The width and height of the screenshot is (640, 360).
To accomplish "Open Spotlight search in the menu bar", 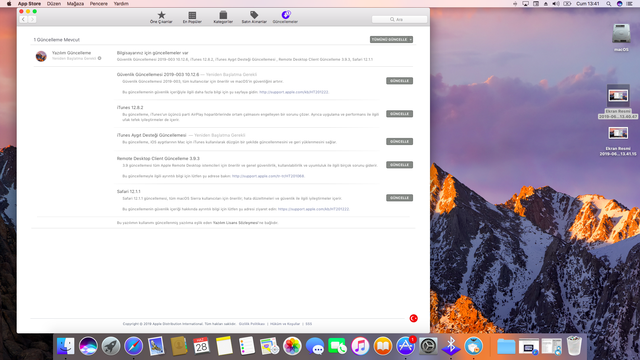I will (x=609, y=4).
